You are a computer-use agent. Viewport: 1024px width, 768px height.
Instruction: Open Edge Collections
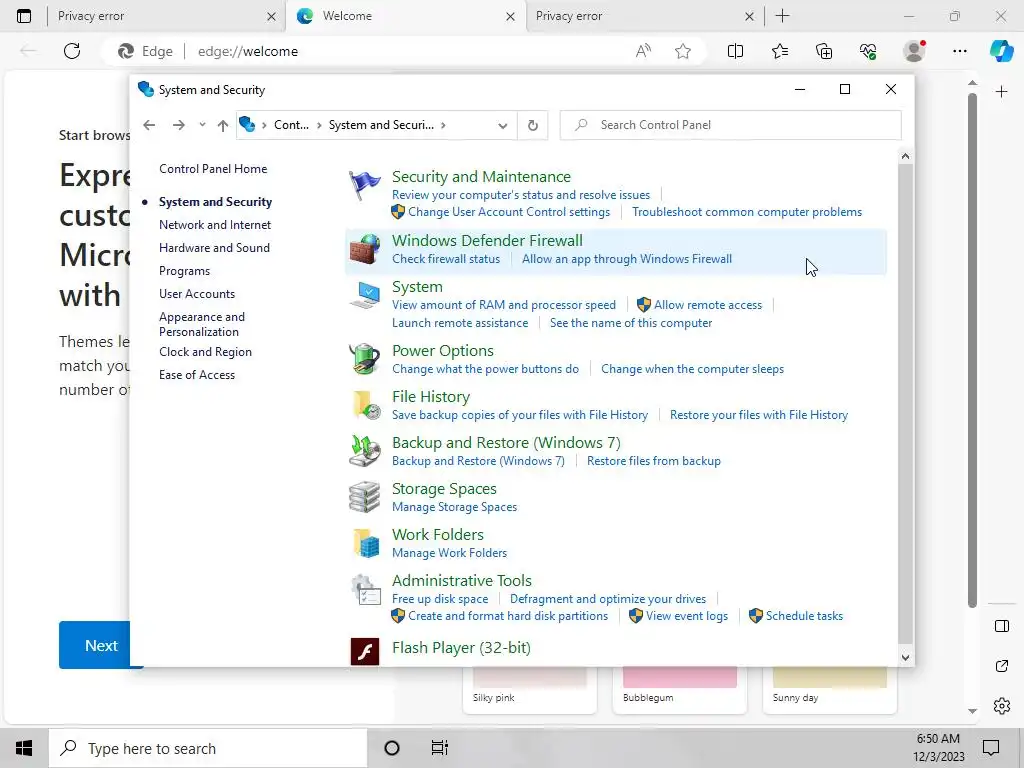coord(824,51)
